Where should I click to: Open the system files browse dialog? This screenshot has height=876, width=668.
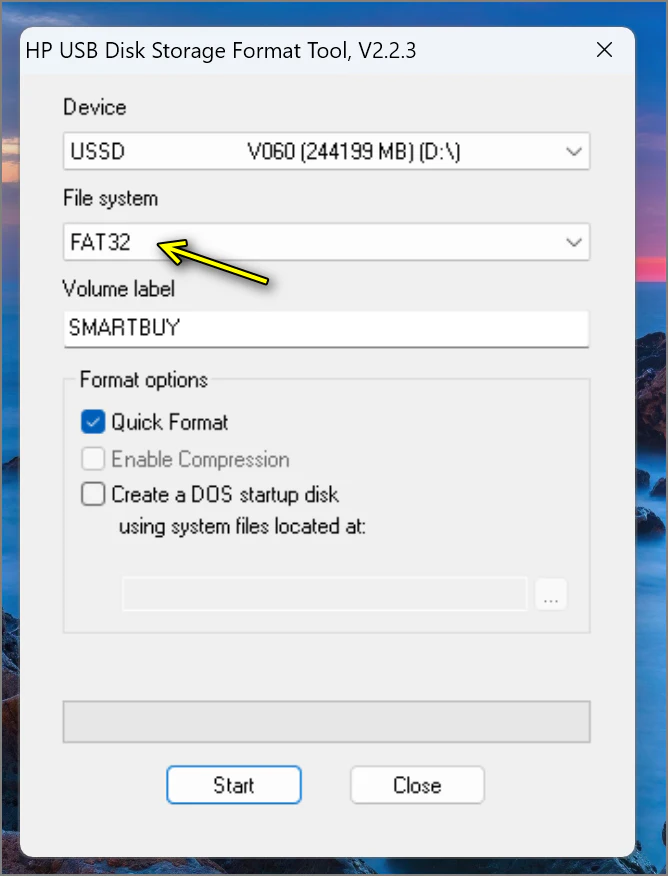click(551, 594)
